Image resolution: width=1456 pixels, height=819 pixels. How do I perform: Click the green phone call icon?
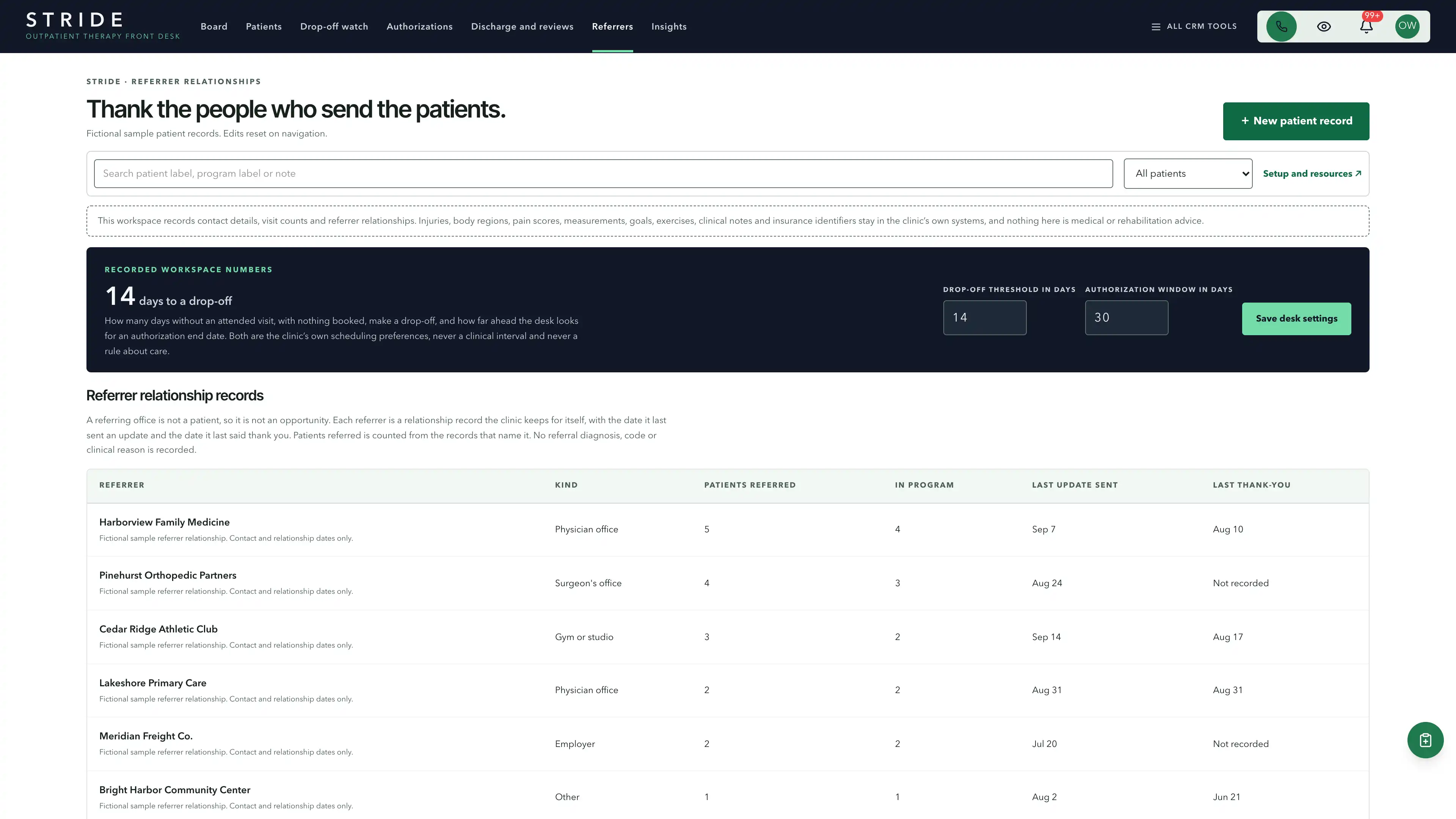tap(1281, 27)
